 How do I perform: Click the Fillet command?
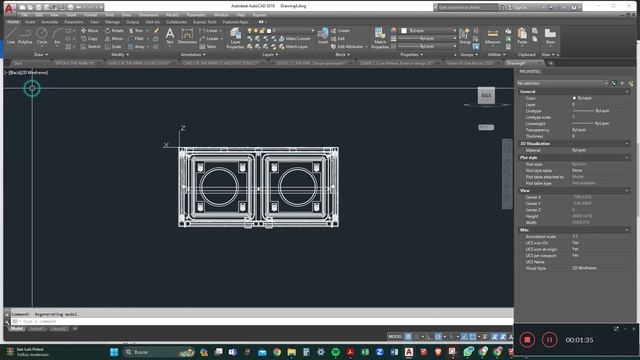tap(136, 39)
